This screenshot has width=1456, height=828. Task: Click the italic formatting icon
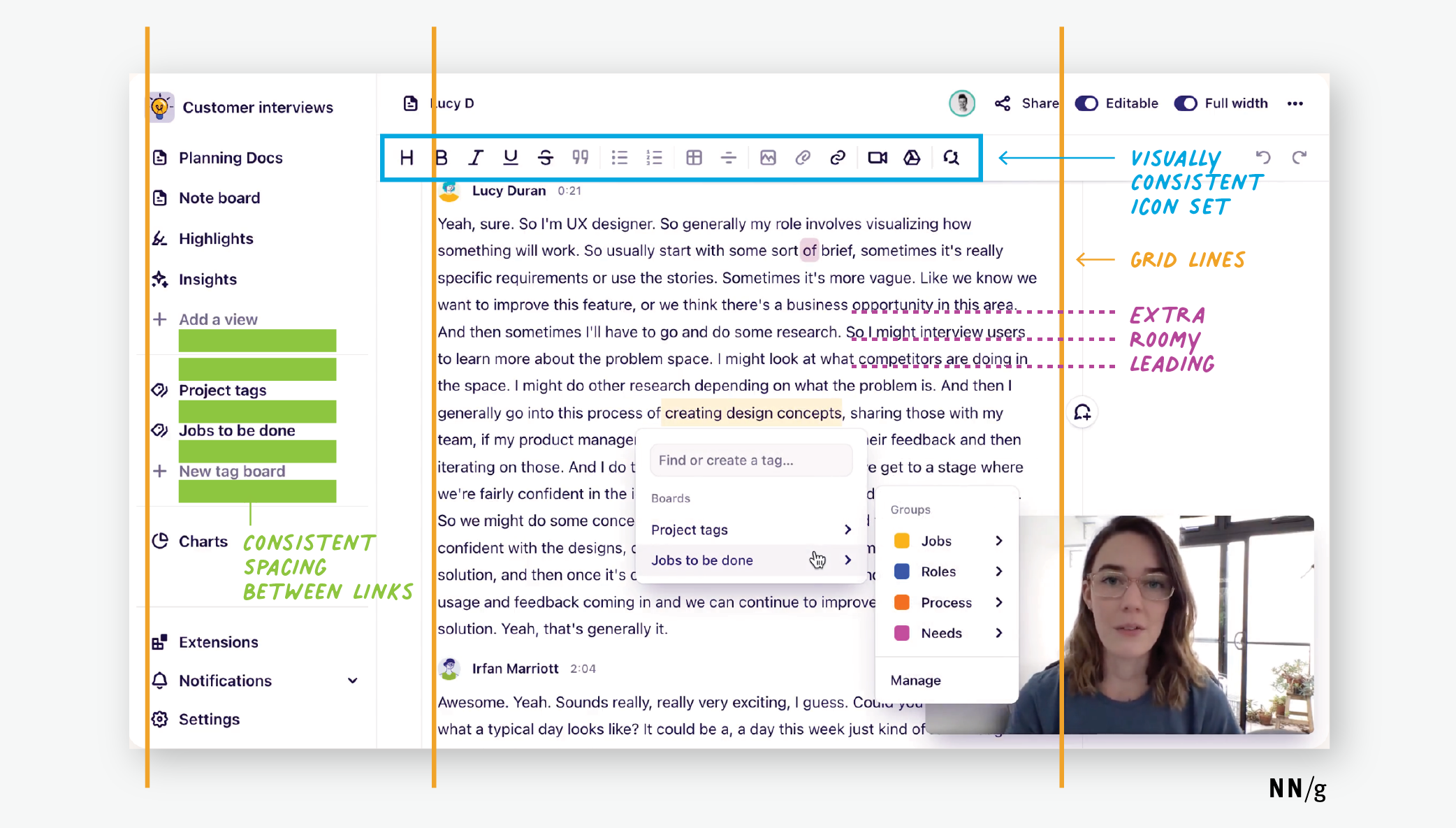(475, 157)
